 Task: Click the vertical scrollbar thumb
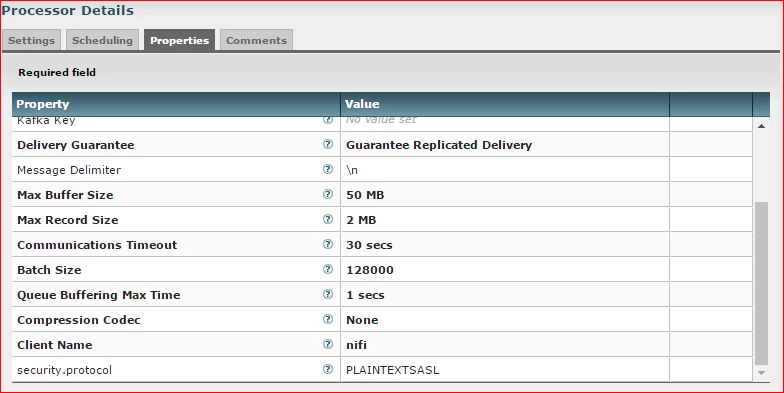click(x=761, y=284)
